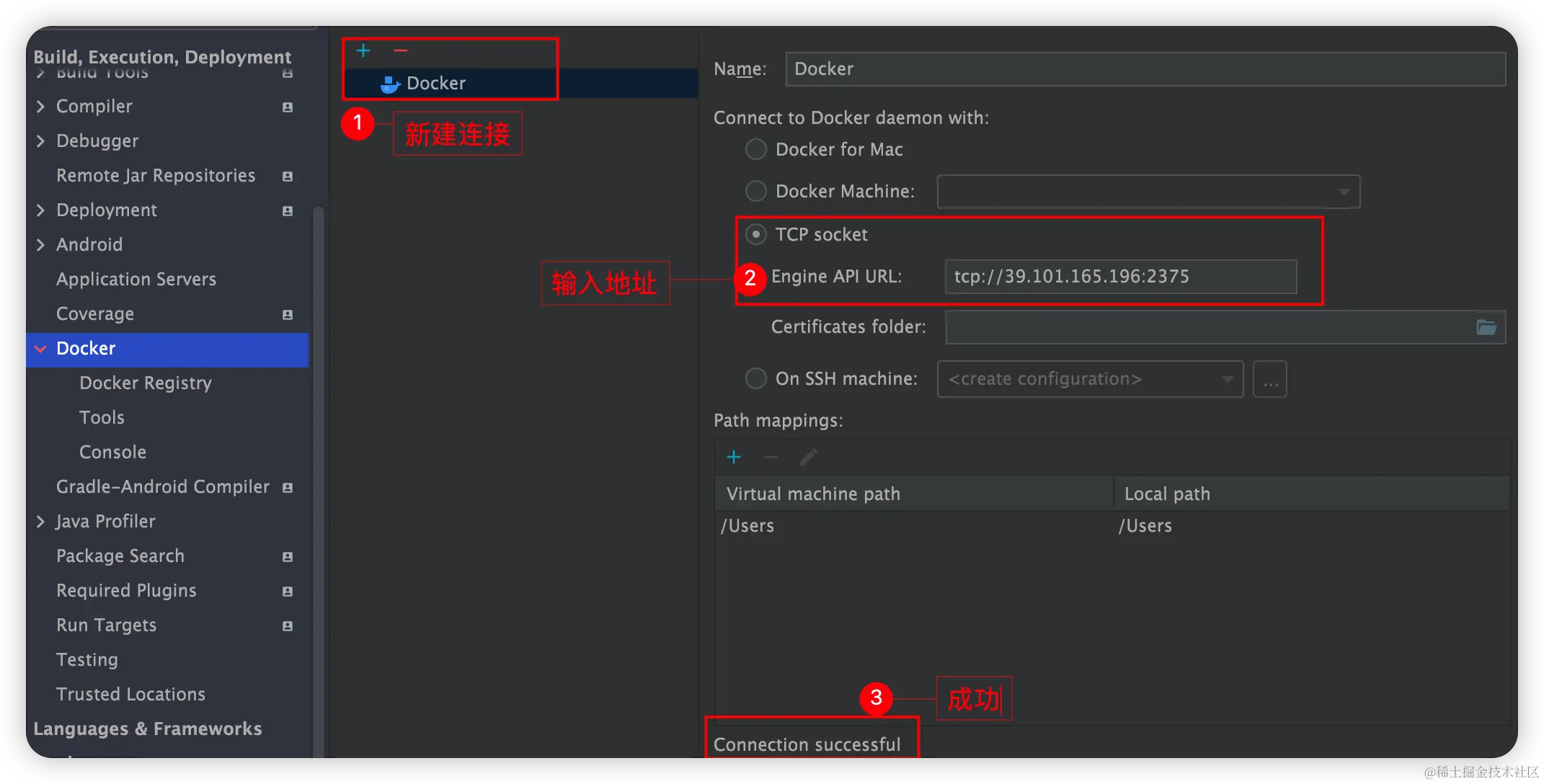Image resolution: width=1544 pixels, height=784 pixels.
Task: Click project-level icon beside Compiler setting
Action: pos(288,107)
